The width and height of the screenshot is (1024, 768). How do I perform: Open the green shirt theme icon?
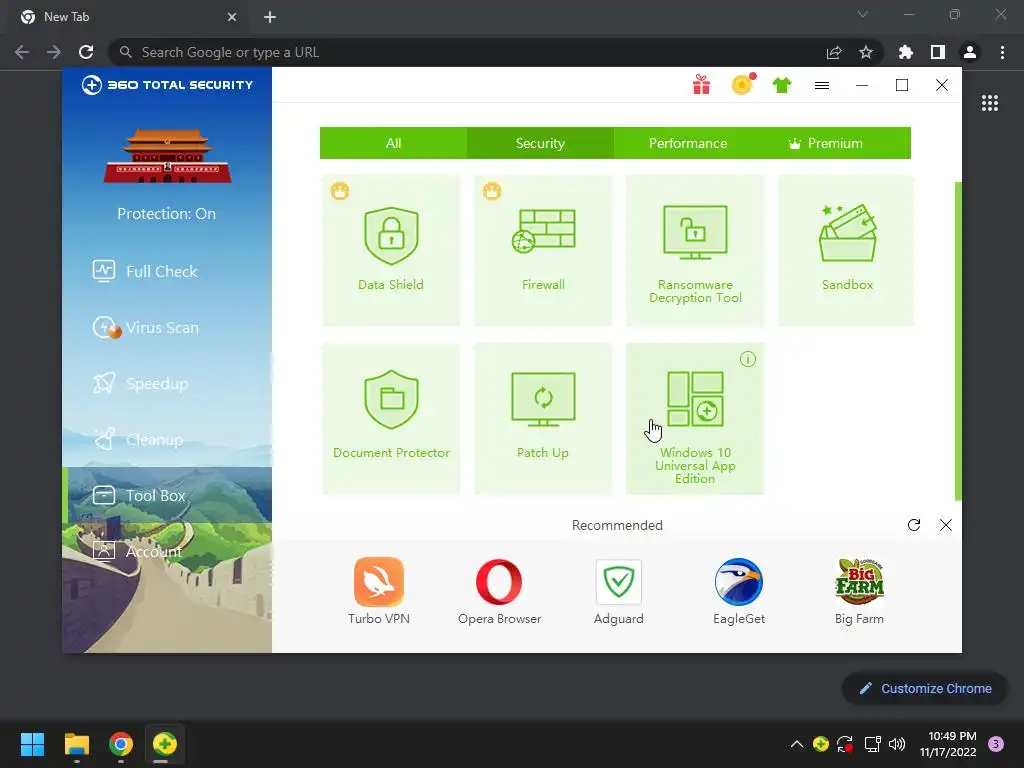[x=782, y=85]
